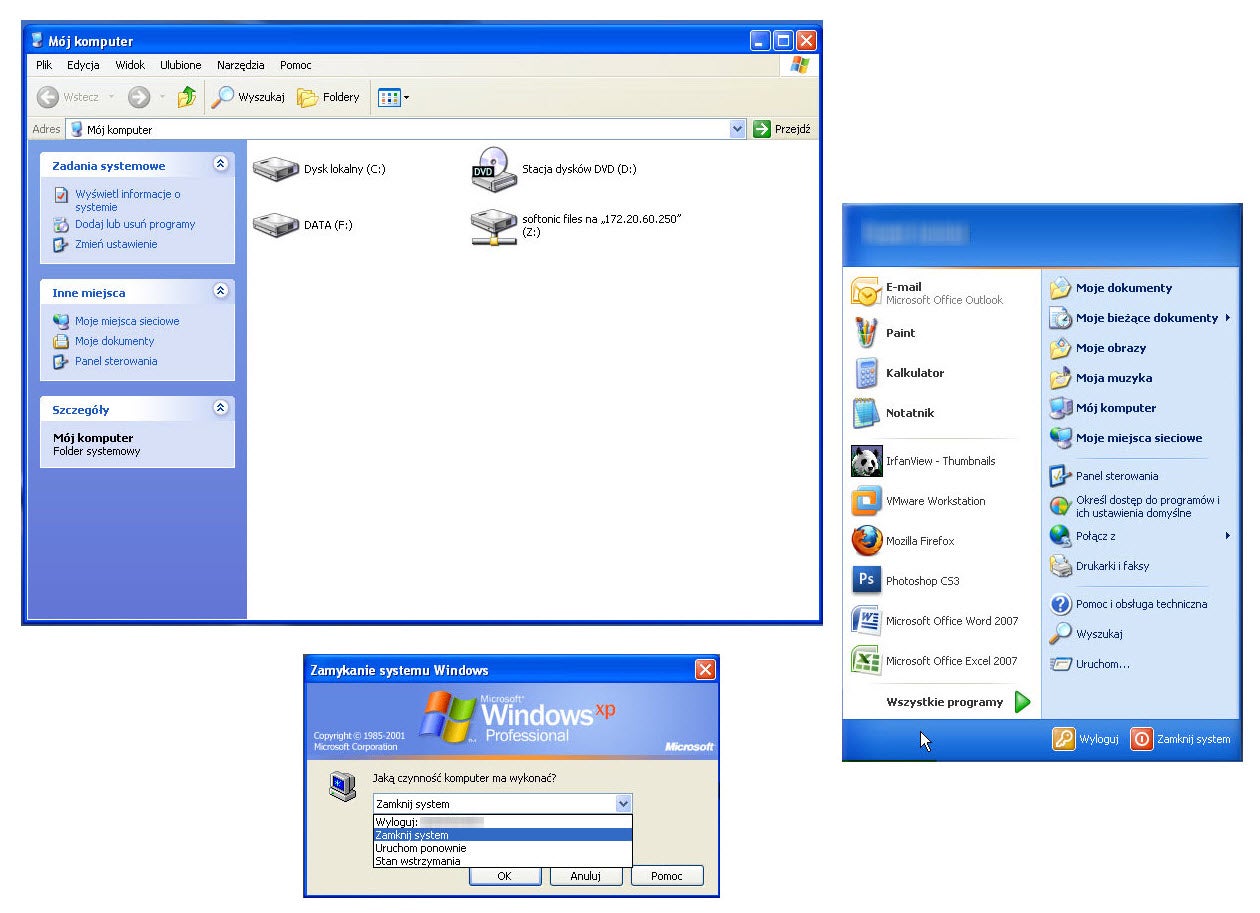Click the Przejdź go button

point(782,129)
